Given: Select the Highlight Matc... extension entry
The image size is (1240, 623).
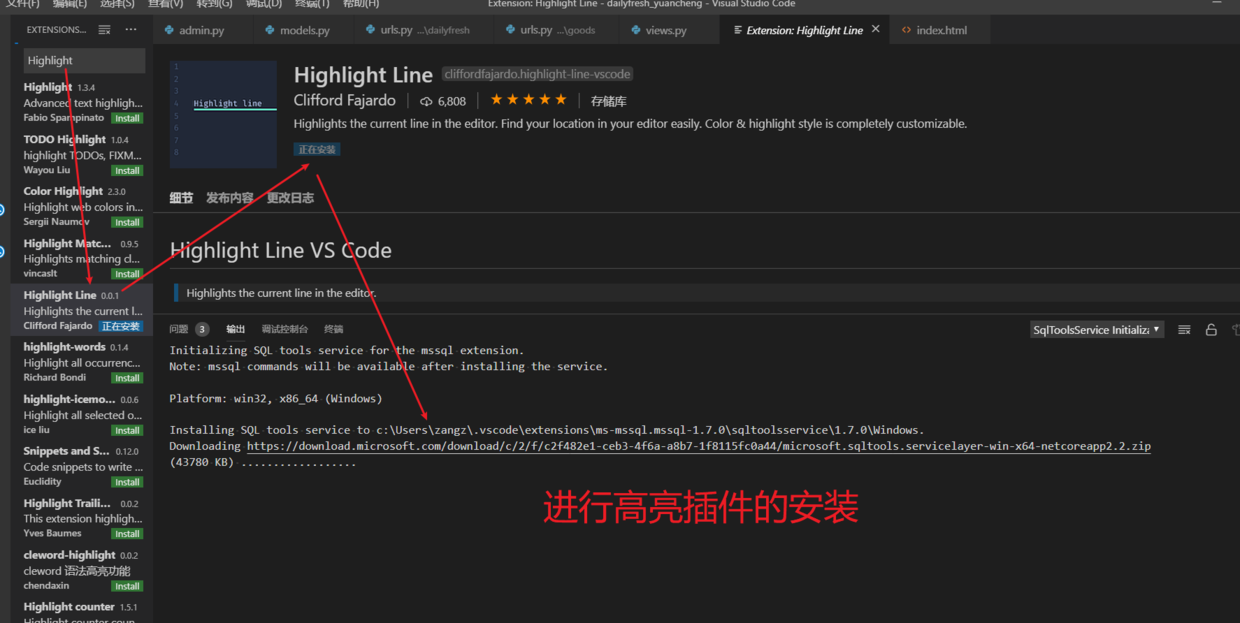Looking at the screenshot, I should (84, 258).
